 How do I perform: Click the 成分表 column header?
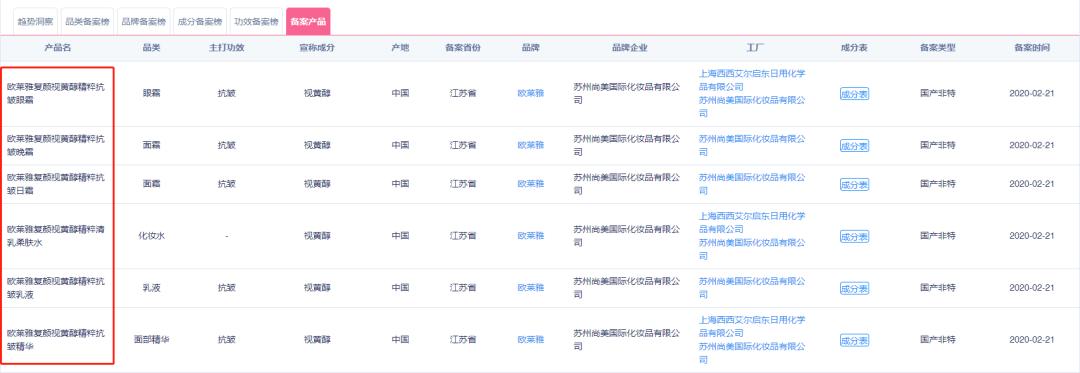pos(854,48)
